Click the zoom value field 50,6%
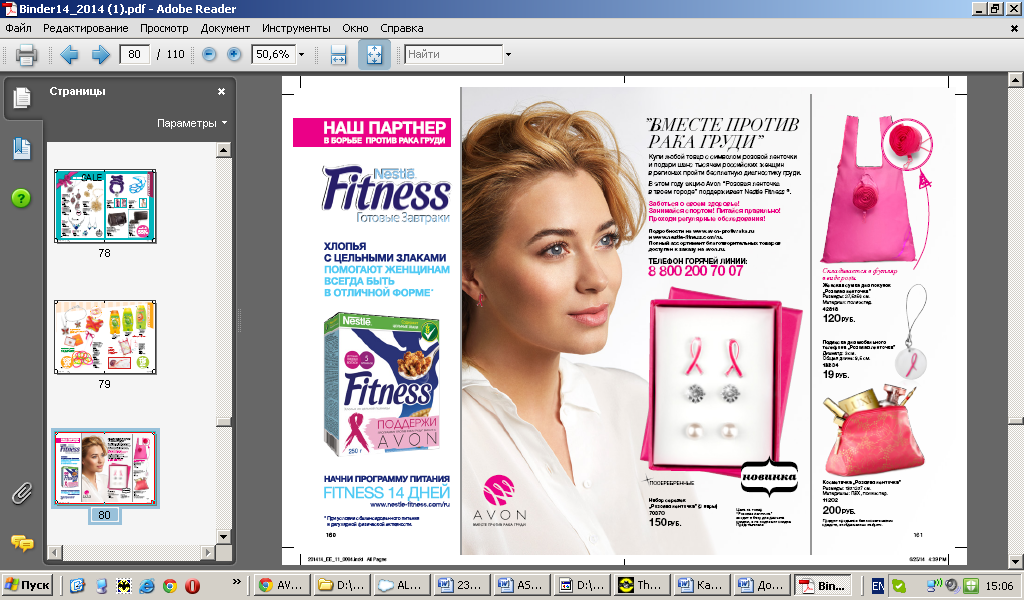1024x600 pixels. tap(274, 54)
